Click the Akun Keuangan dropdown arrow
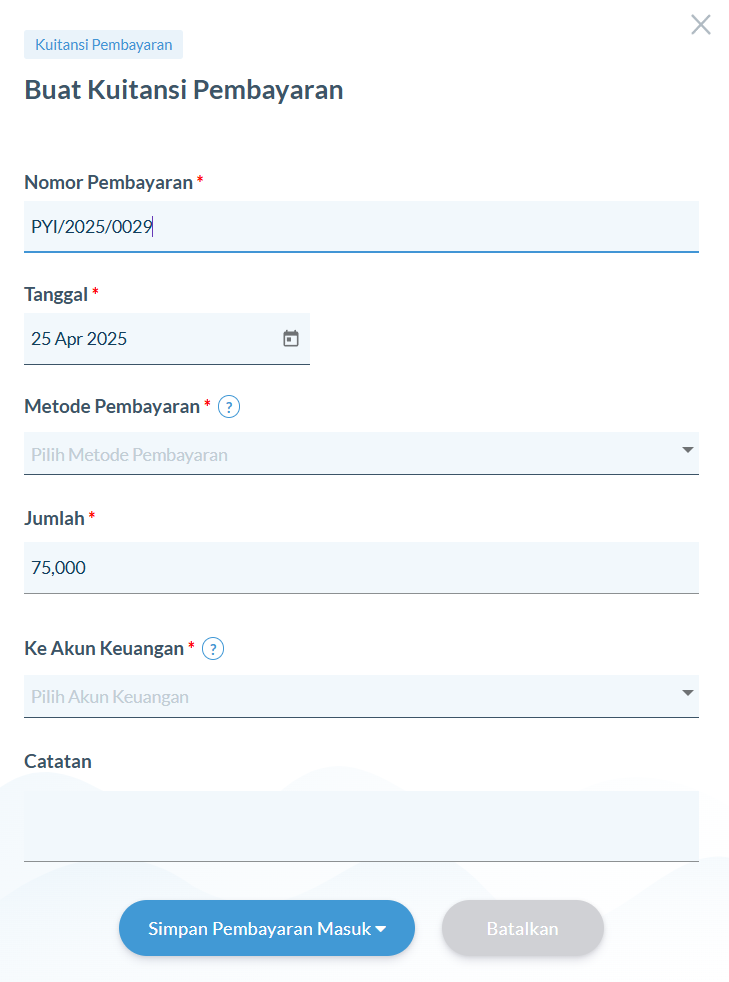Viewport: 729px width, 982px height. 688,693
